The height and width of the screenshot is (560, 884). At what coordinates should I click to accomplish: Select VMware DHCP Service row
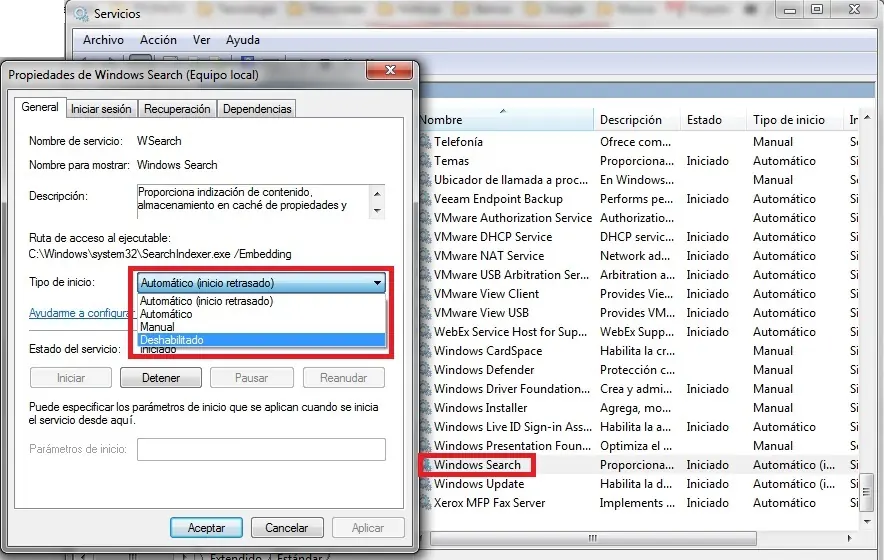(639, 237)
